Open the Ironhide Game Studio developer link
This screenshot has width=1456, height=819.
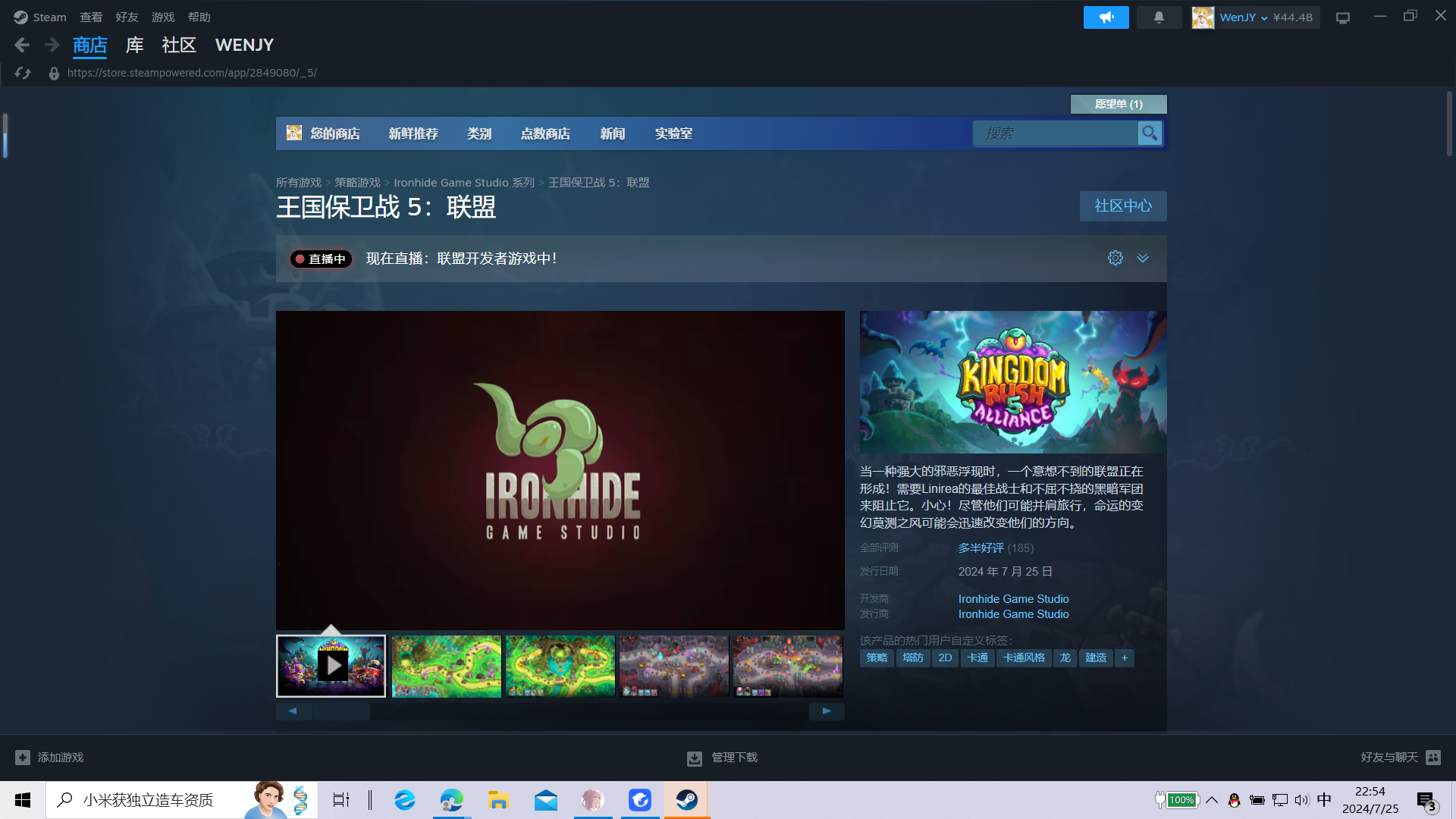(1013, 599)
